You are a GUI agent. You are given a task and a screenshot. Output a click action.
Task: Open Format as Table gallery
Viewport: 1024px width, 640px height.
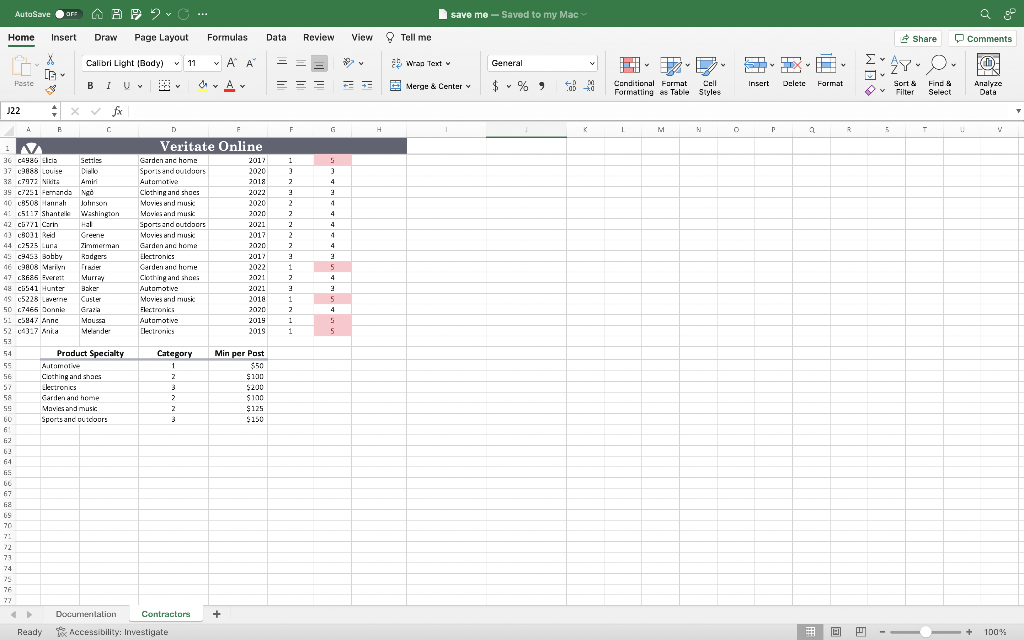[674, 75]
